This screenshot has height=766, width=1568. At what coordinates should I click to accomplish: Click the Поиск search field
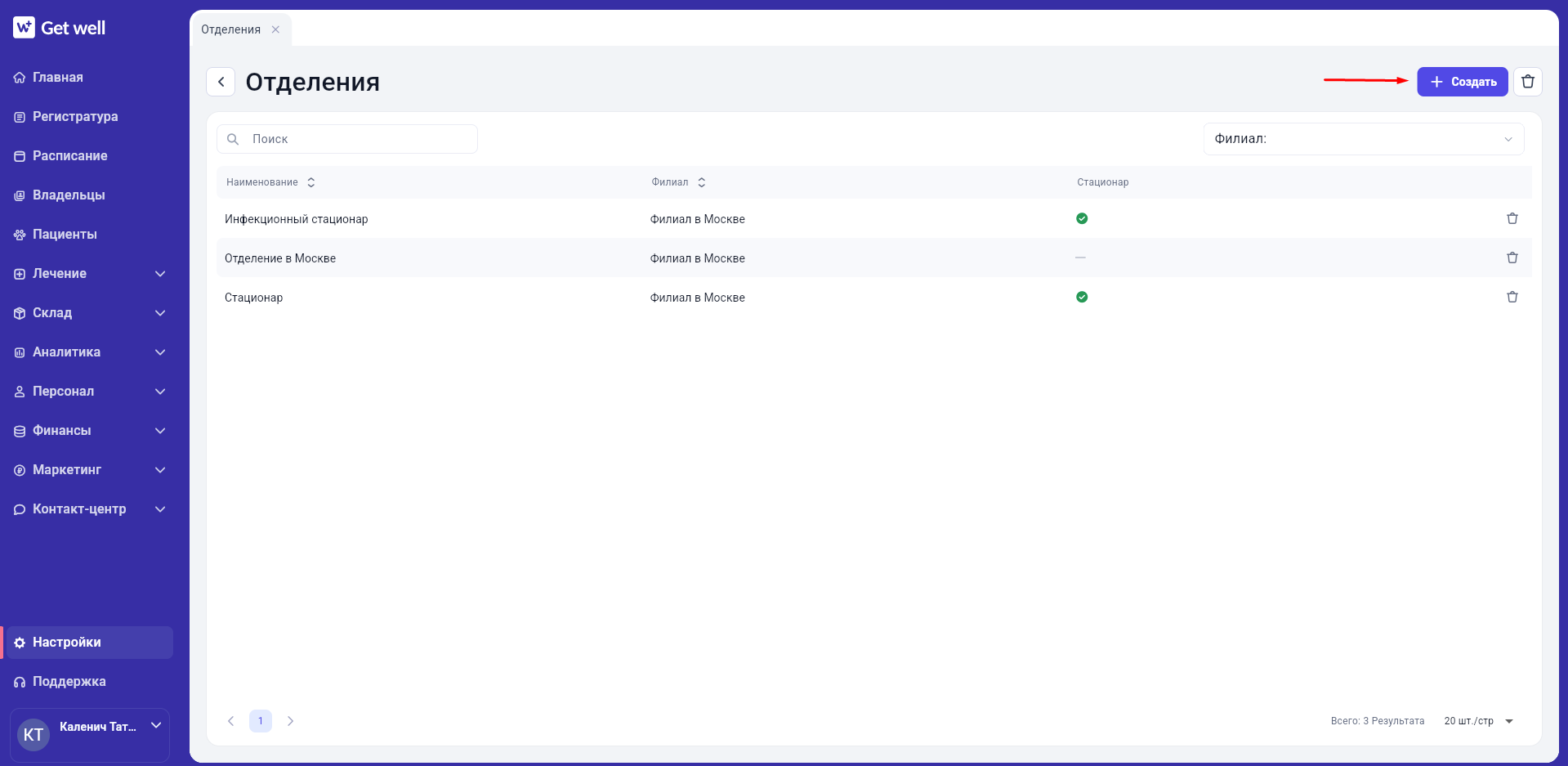point(347,139)
